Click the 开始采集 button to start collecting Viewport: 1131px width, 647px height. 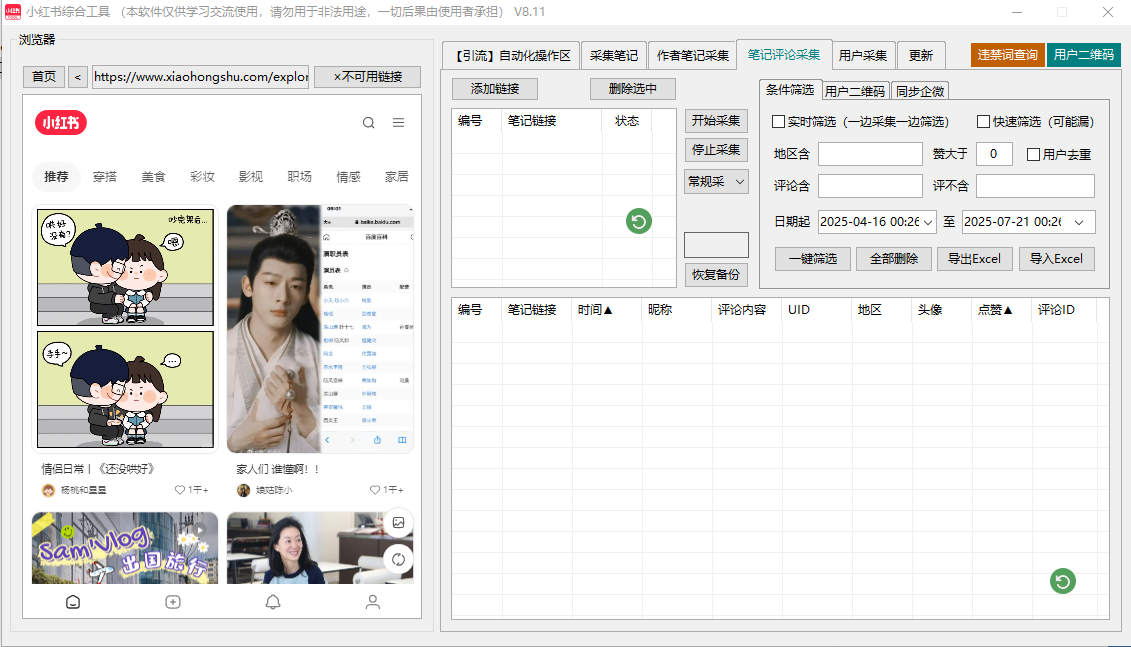pyautogui.click(x=715, y=121)
